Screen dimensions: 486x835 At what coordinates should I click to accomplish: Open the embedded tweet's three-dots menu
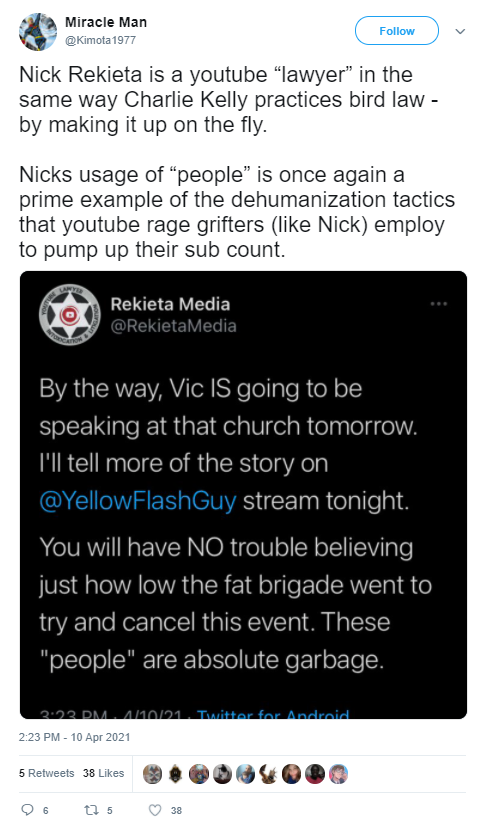click(x=438, y=304)
